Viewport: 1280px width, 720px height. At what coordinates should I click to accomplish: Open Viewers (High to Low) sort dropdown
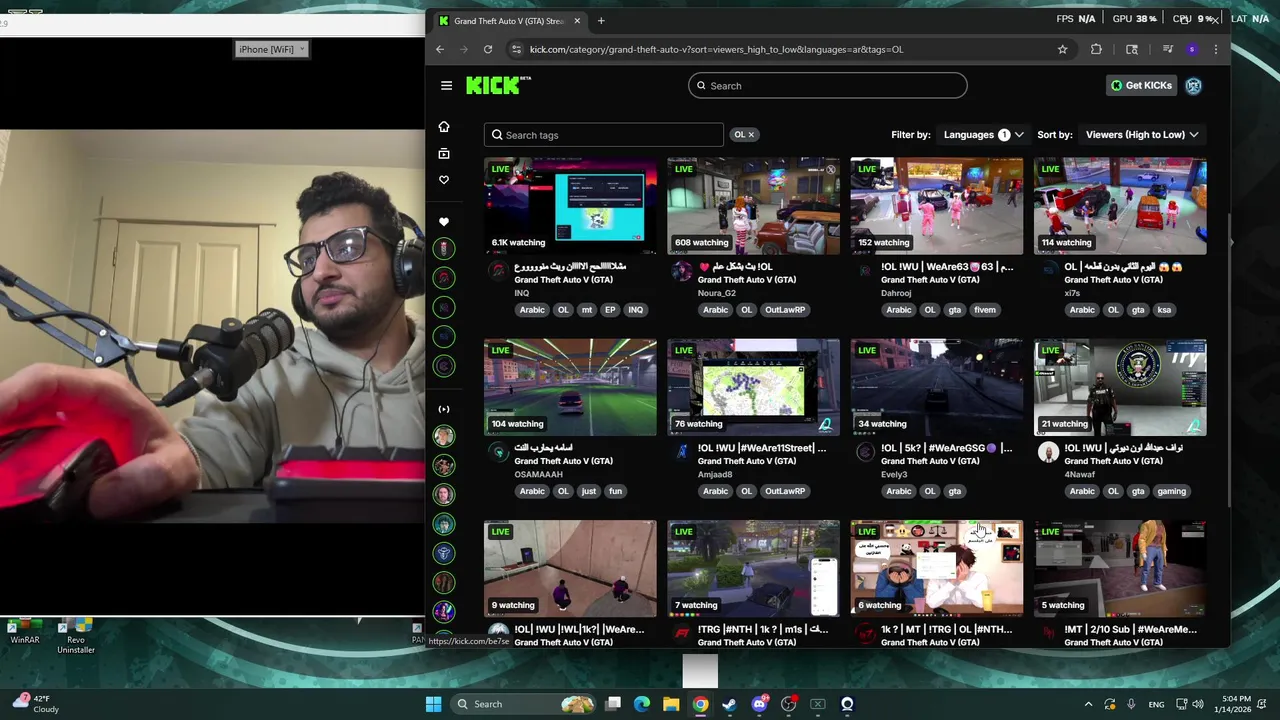pos(1142,135)
